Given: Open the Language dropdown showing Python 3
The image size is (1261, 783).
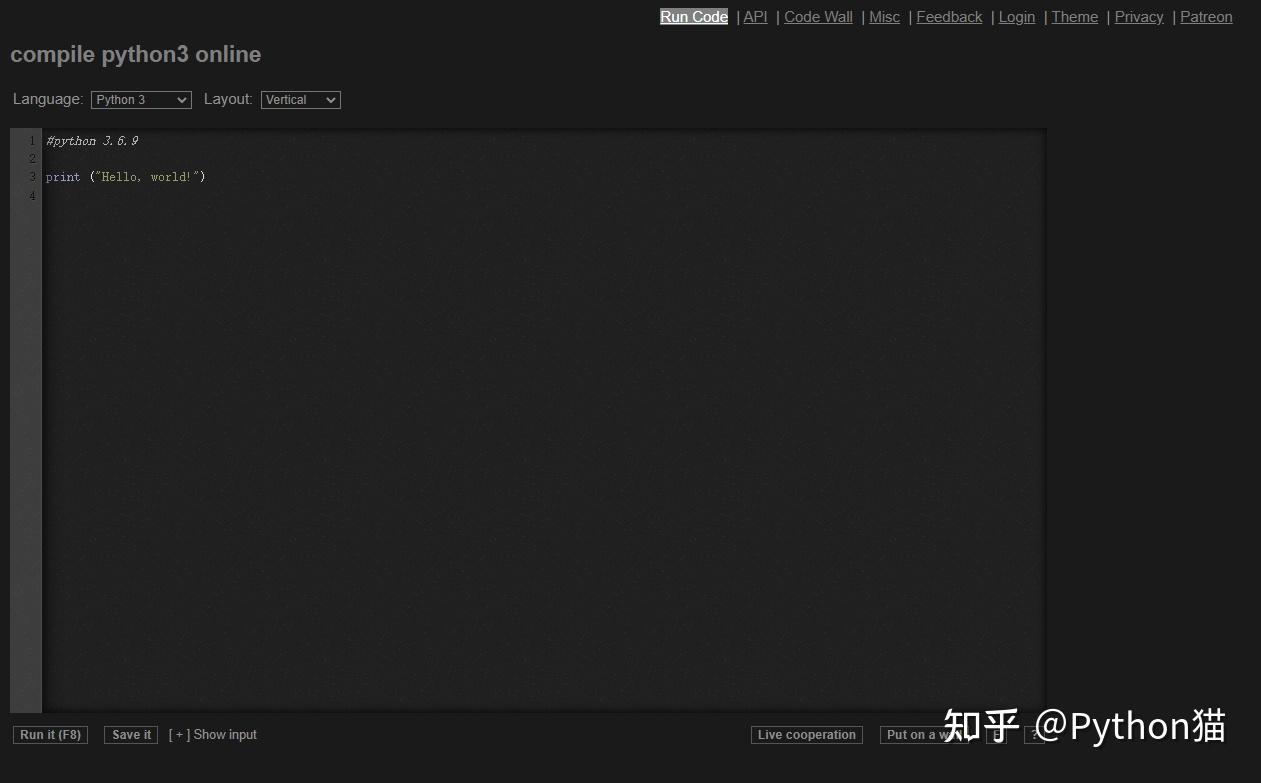Looking at the screenshot, I should [140, 99].
